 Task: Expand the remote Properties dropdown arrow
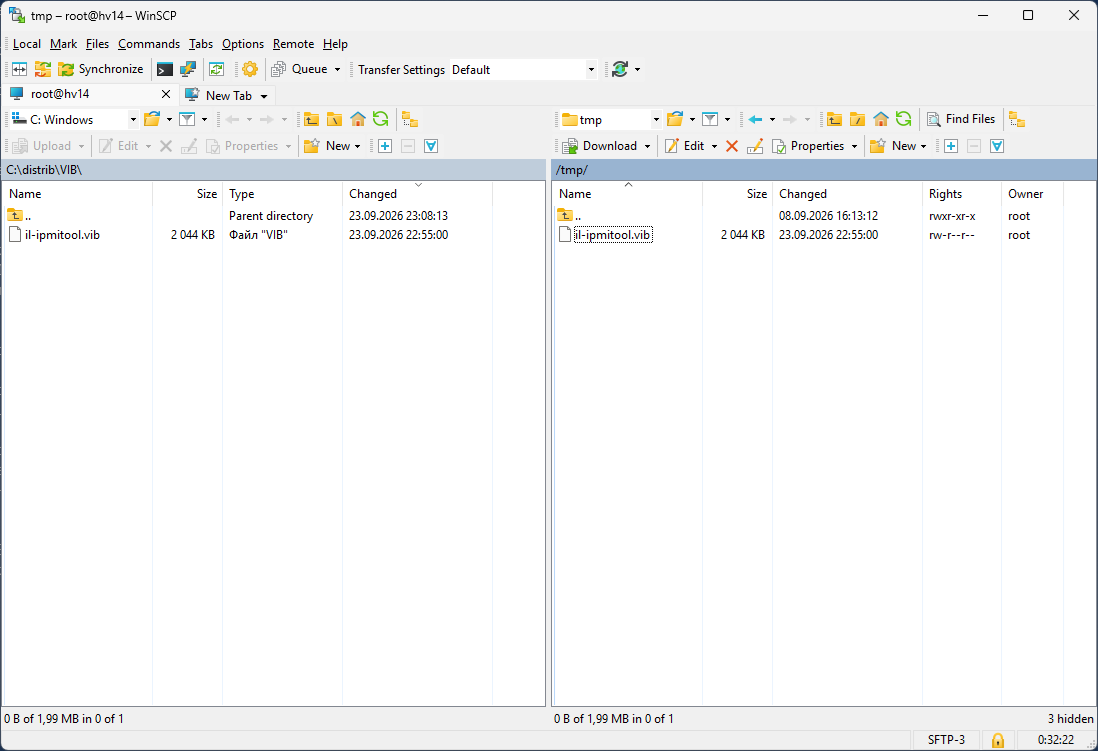pyautogui.click(x=854, y=146)
